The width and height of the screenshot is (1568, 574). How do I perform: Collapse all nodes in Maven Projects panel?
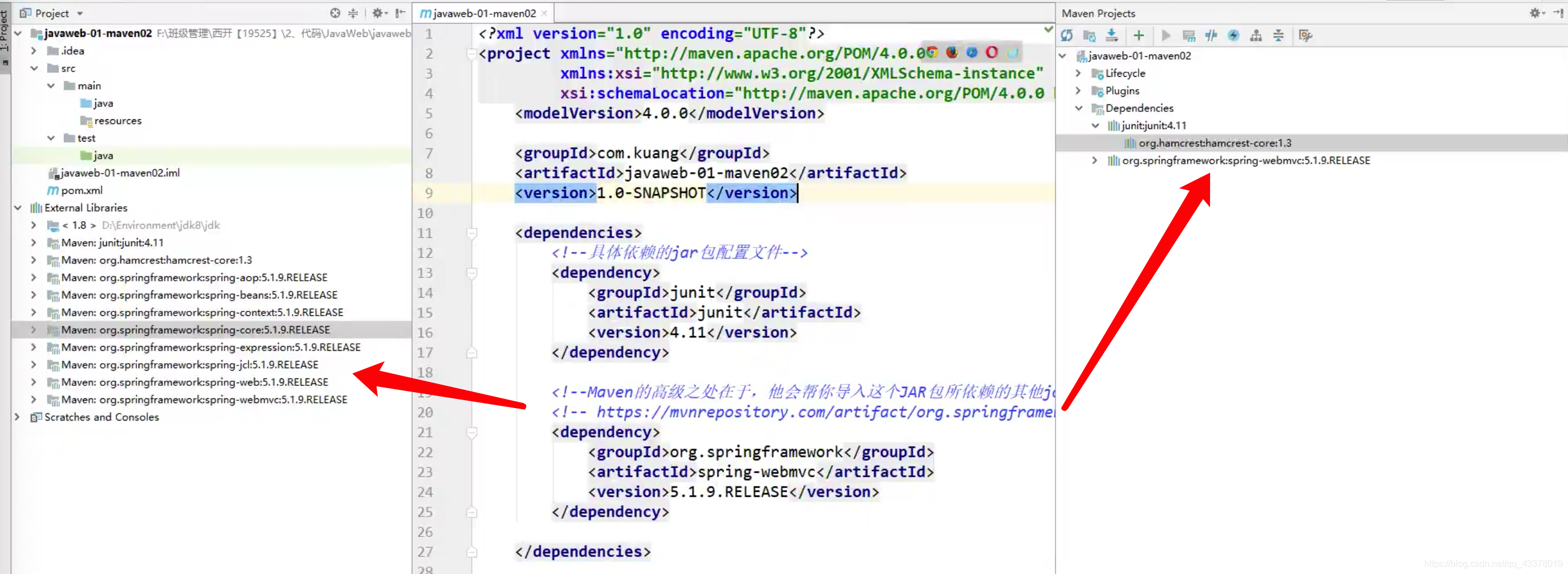click(1278, 35)
